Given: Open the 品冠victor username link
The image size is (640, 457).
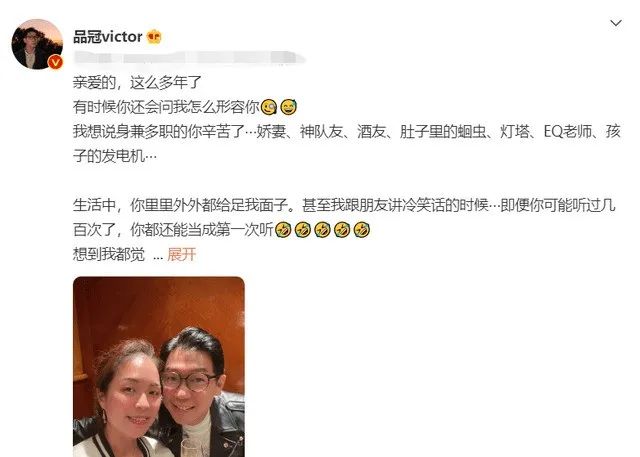Looking at the screenshot, I should 108,37.
